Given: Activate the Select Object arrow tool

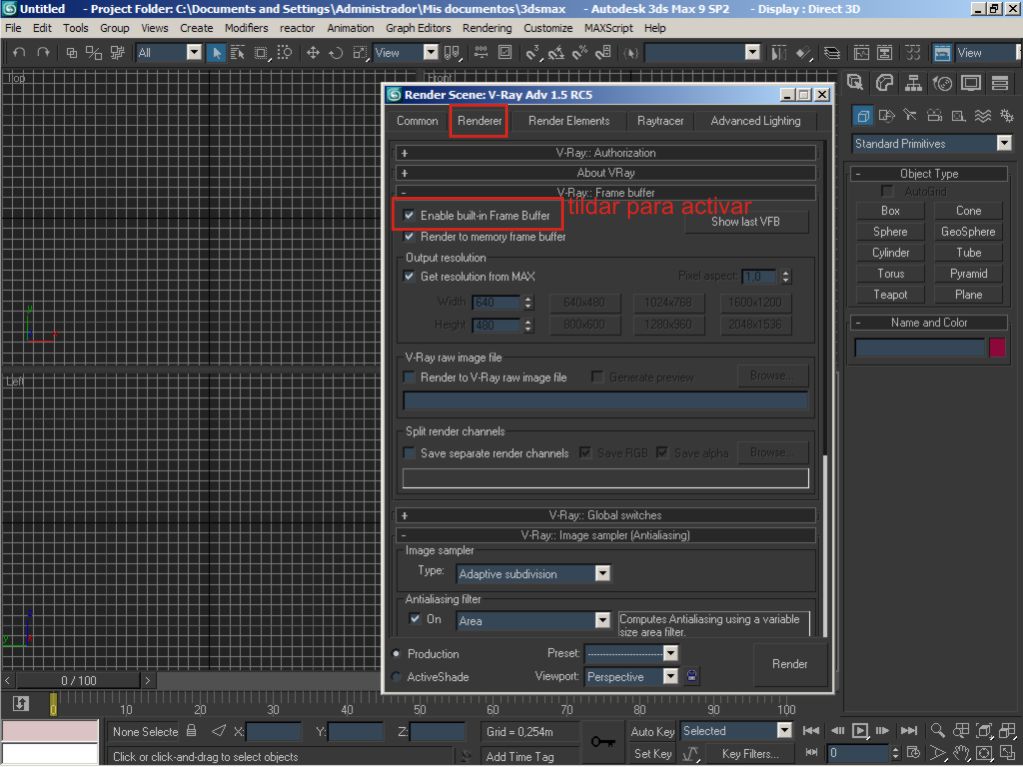Looking at the screenshot, I should click(x=216, y=53).
